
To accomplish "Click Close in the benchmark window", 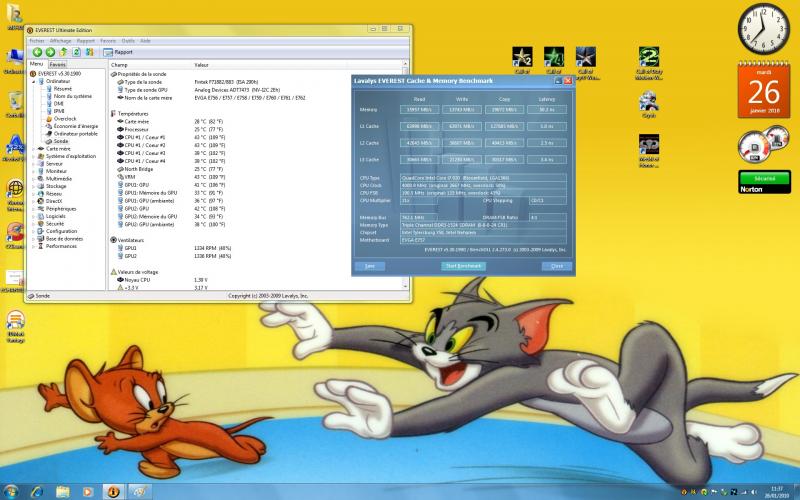I will [x=557, y=266].
